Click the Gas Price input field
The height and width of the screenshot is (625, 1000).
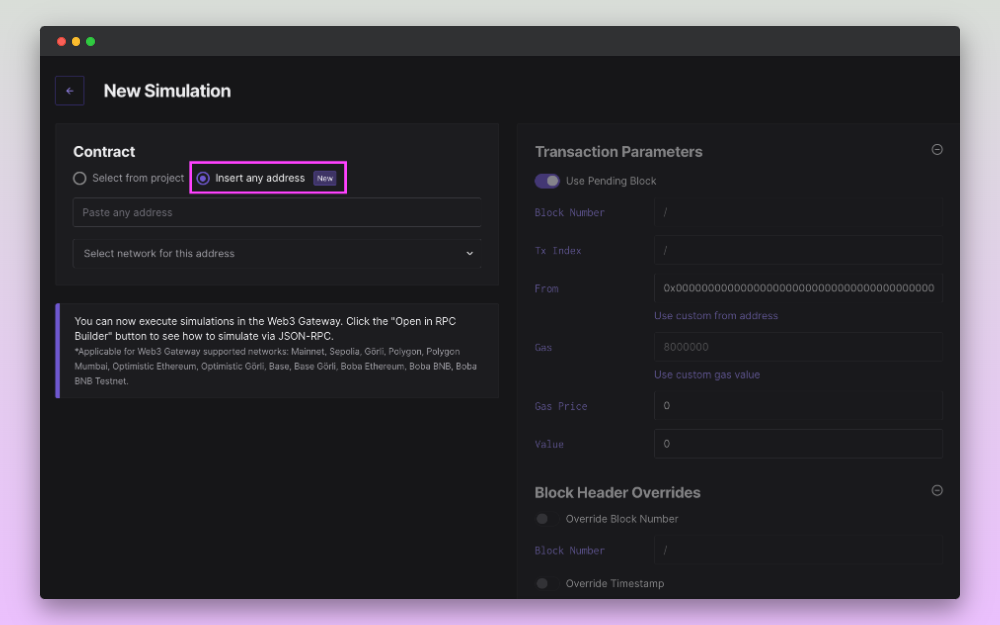pyautogui.click(x=798, y=405)
